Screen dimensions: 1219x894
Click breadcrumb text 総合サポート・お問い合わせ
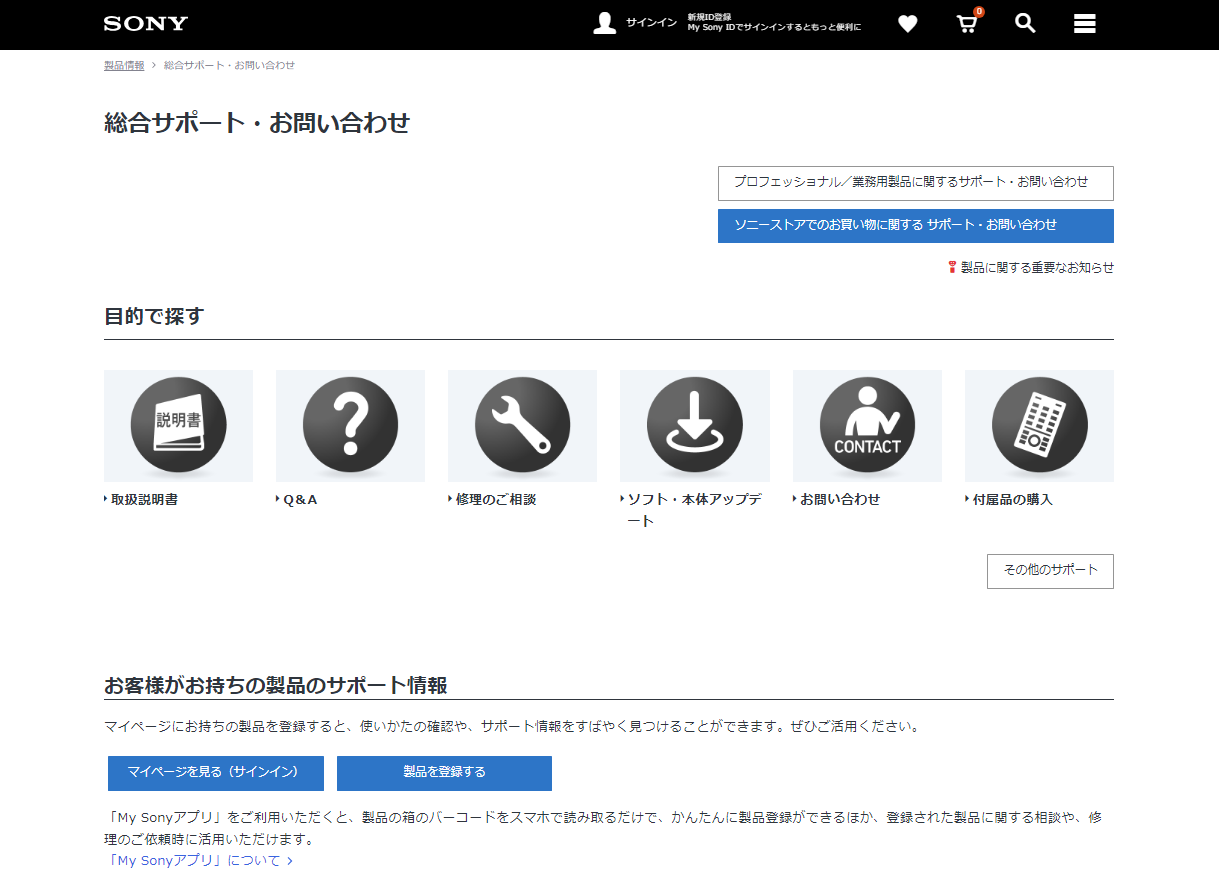pos(229,65)
